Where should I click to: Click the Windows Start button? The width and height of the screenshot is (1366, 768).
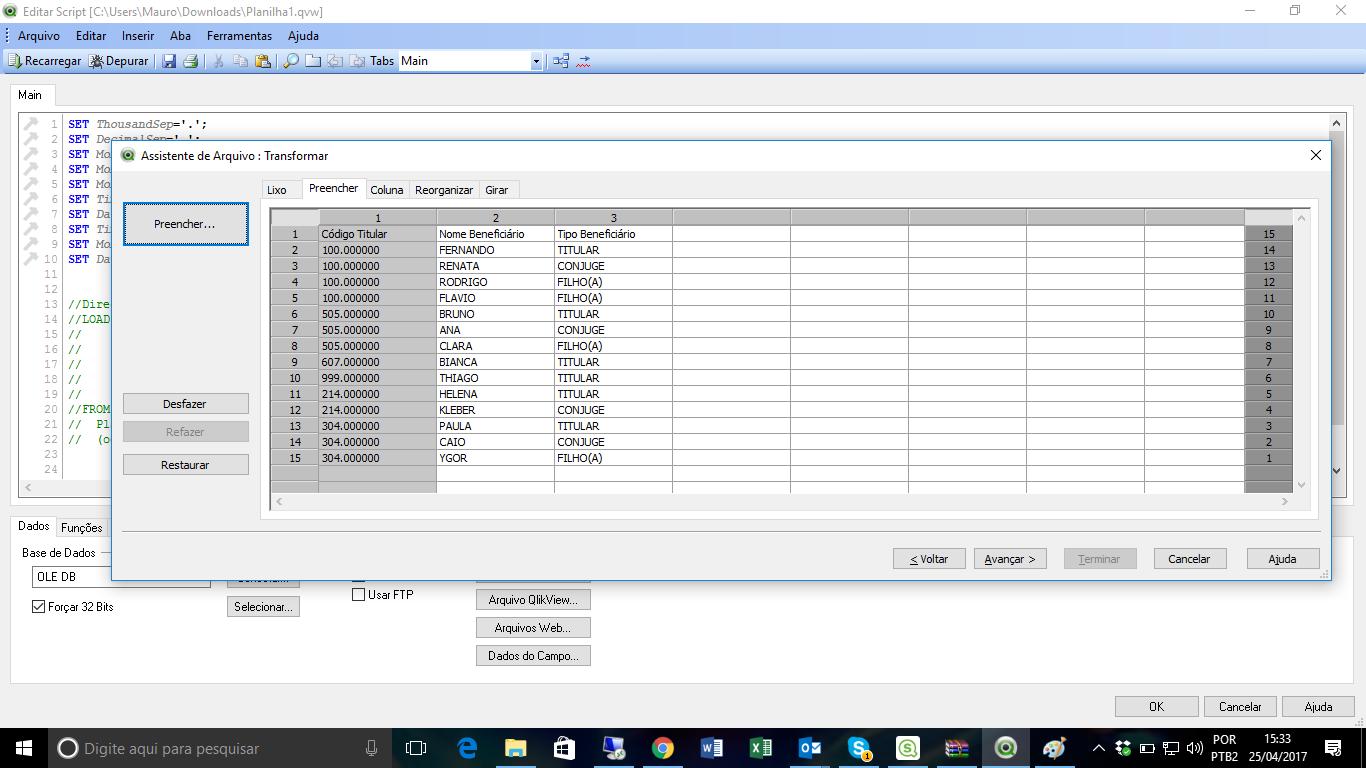click(x=23, y=748)
